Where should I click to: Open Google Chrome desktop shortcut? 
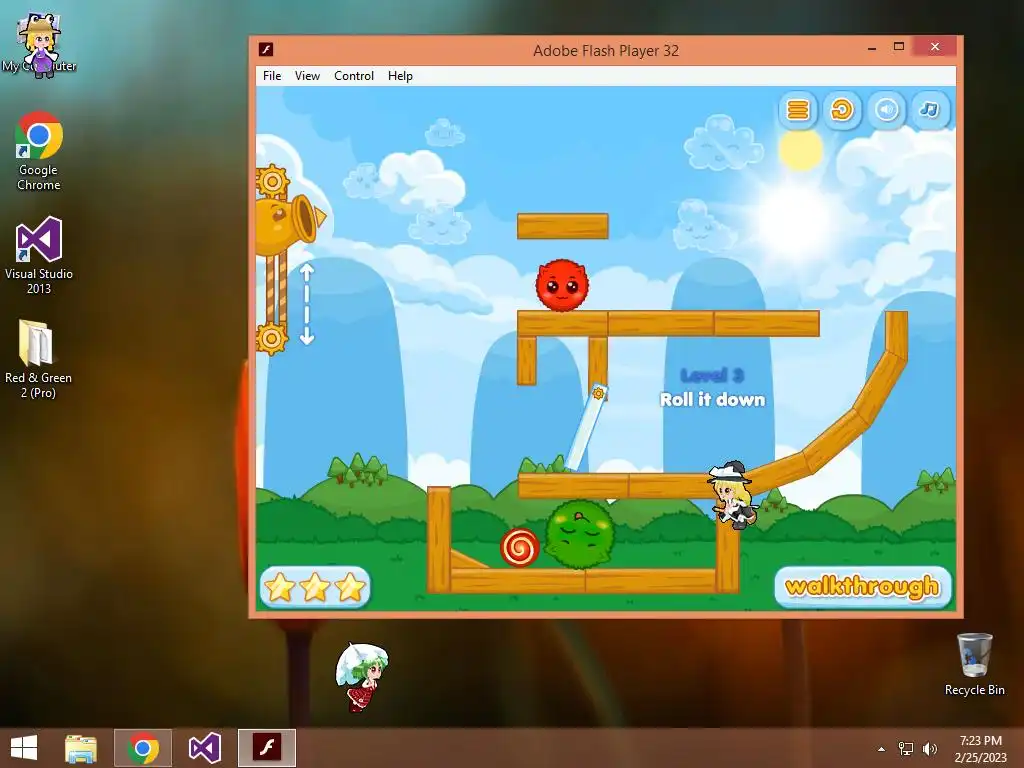pos(39,151)
